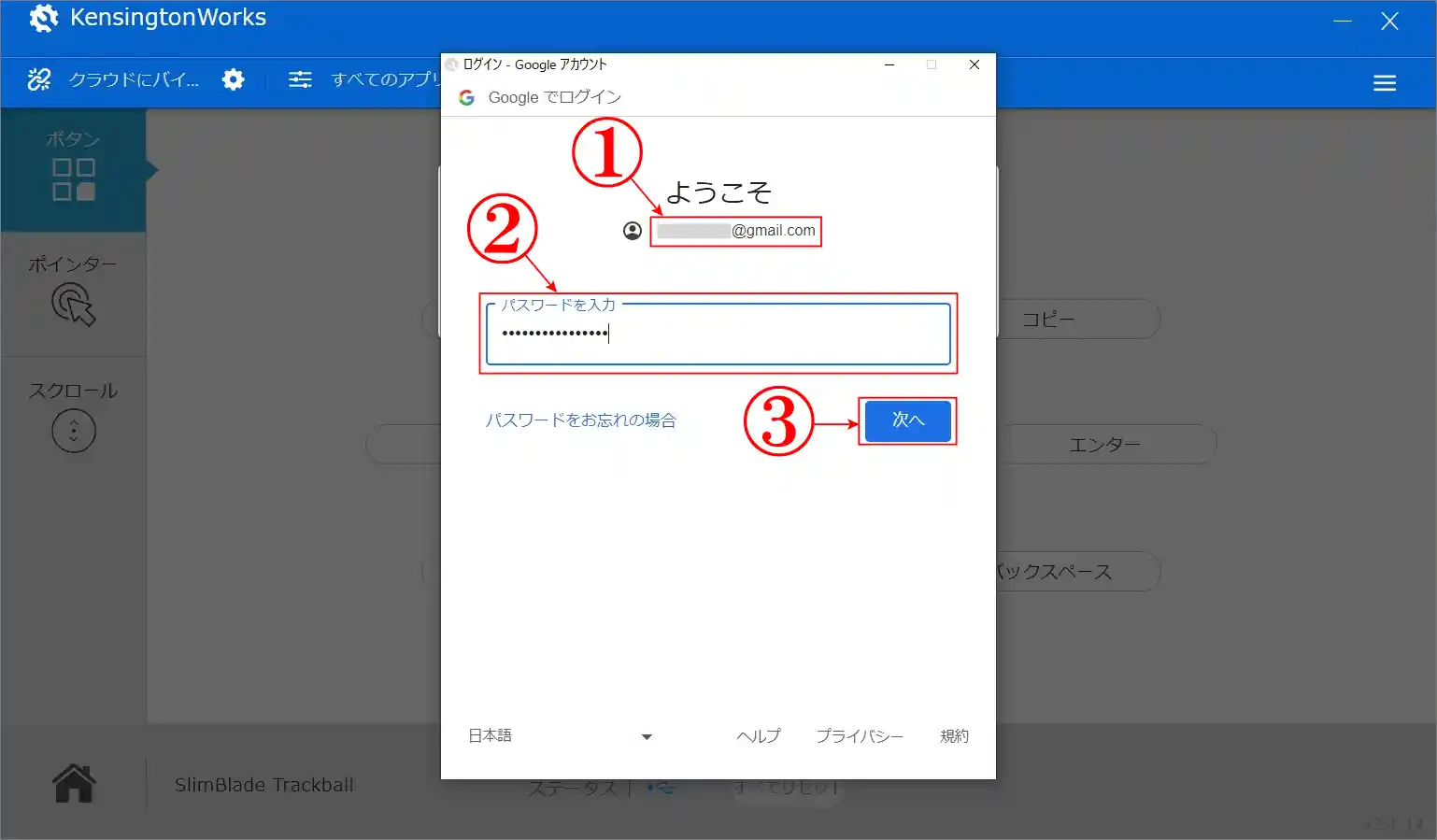1437x840 pixels.
Task: Click the 次へ button
Action: [x=907, y=420]
